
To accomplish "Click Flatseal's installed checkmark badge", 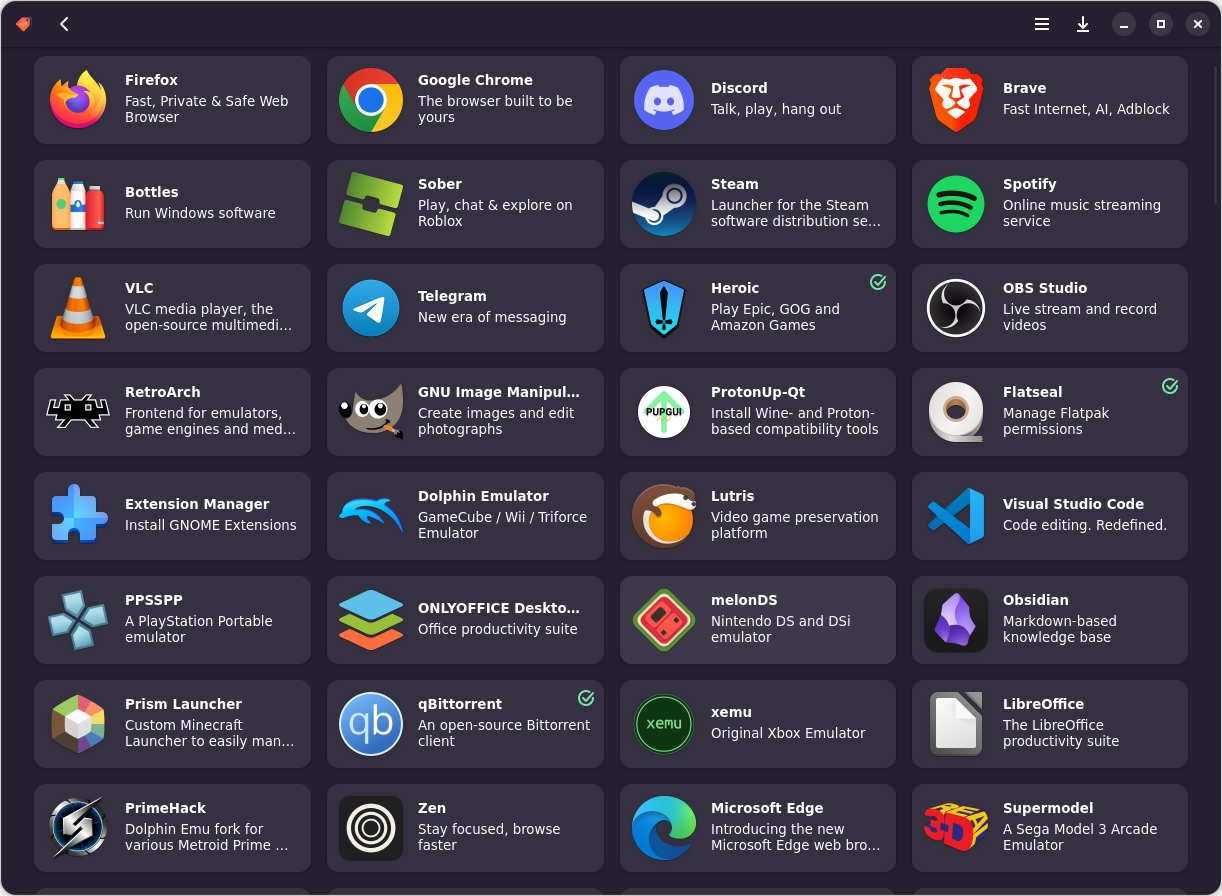I will tap(1170, 386).
